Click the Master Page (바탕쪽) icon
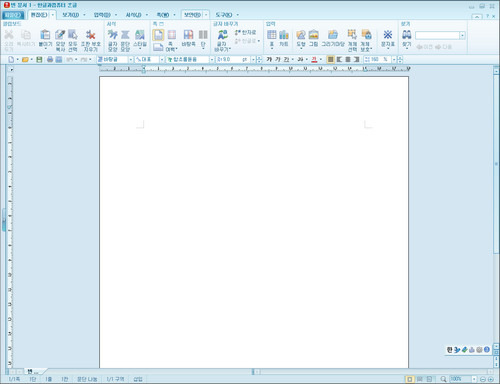 188,35
